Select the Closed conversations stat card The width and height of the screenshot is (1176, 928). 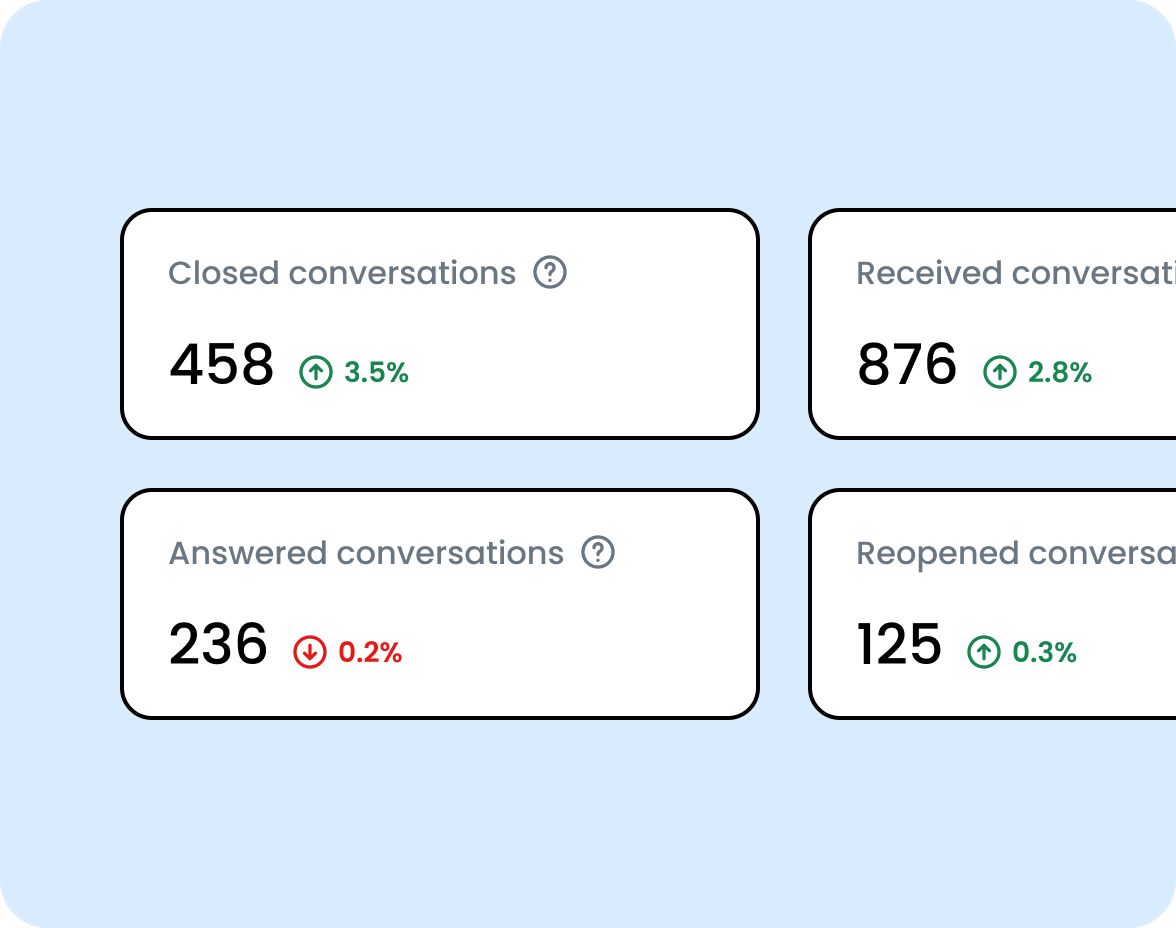440,323
